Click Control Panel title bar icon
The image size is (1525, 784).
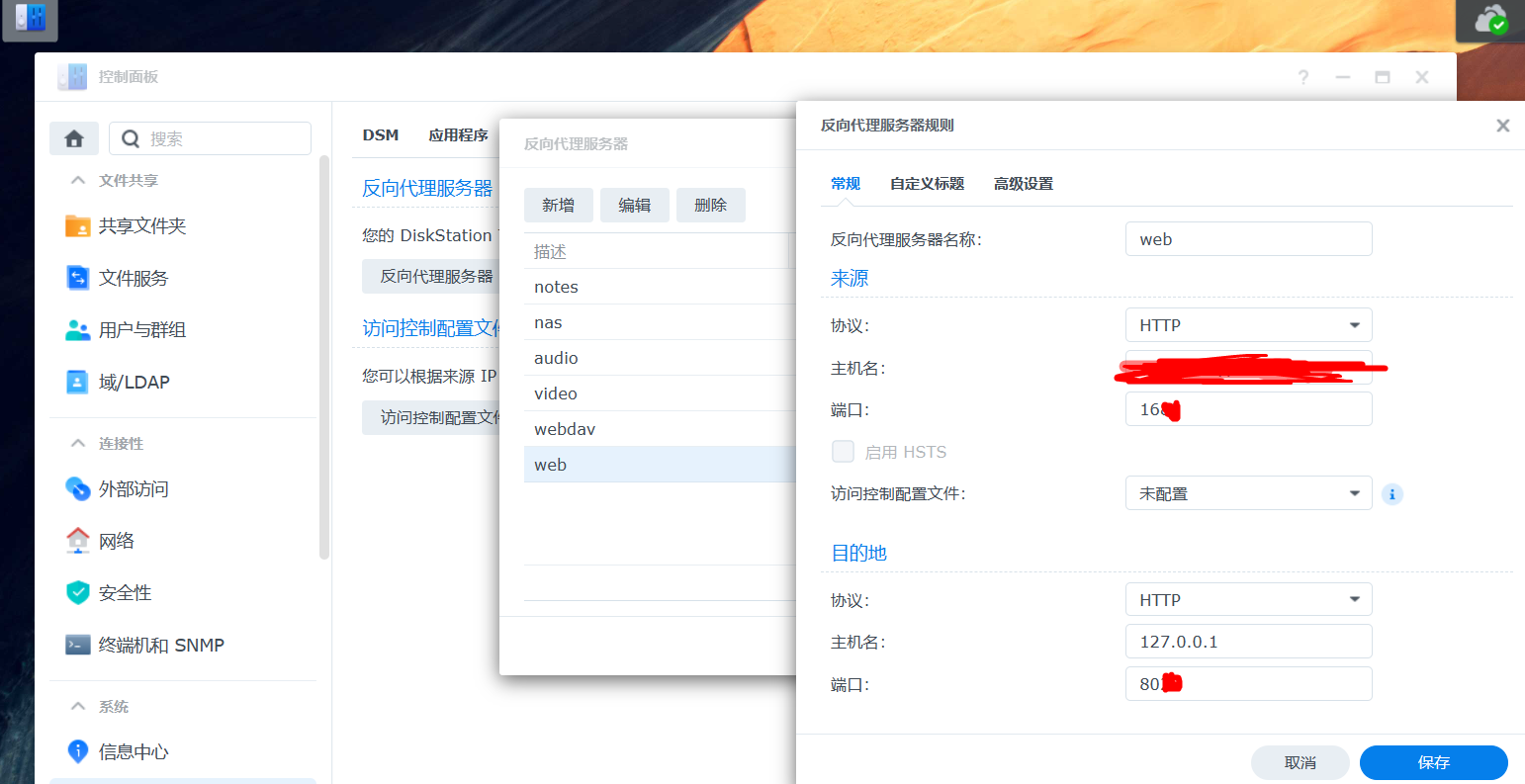coord(72,77)
